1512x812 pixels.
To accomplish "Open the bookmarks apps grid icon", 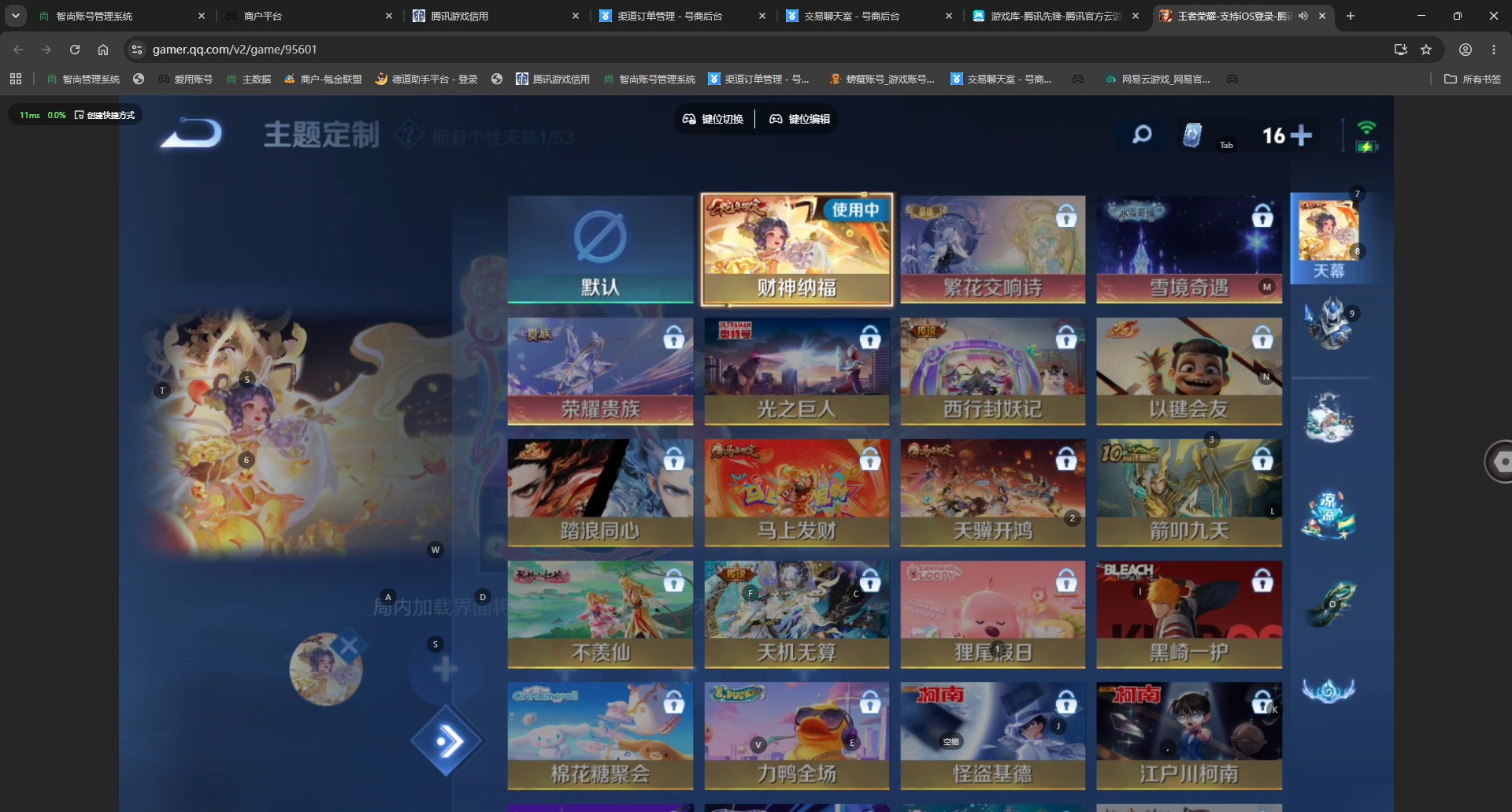I will click(16, 79).
